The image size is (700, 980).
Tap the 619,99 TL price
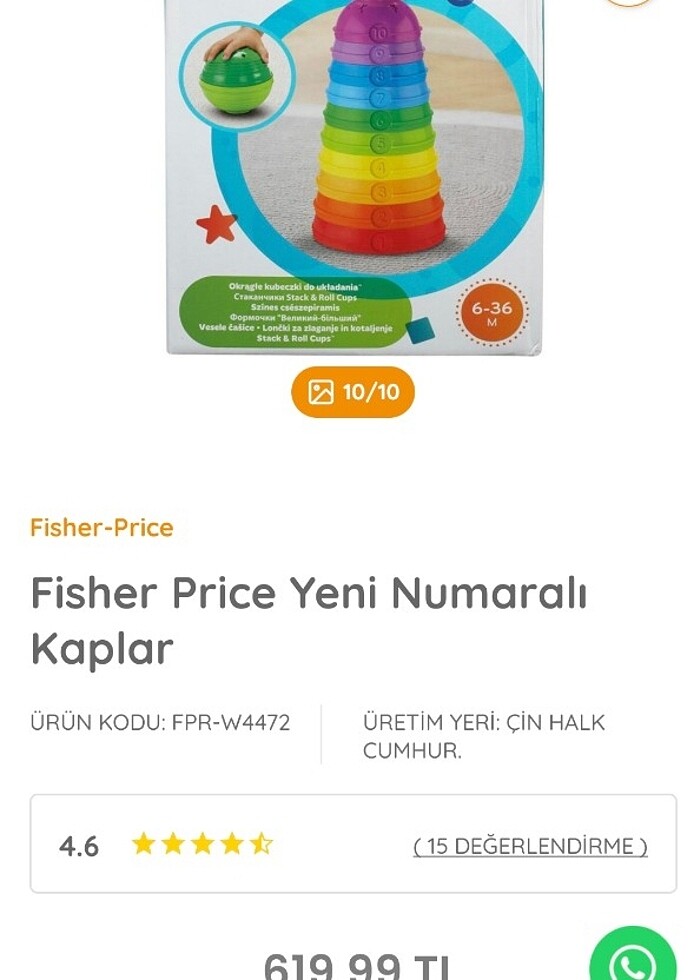click(x=357, y=965)
